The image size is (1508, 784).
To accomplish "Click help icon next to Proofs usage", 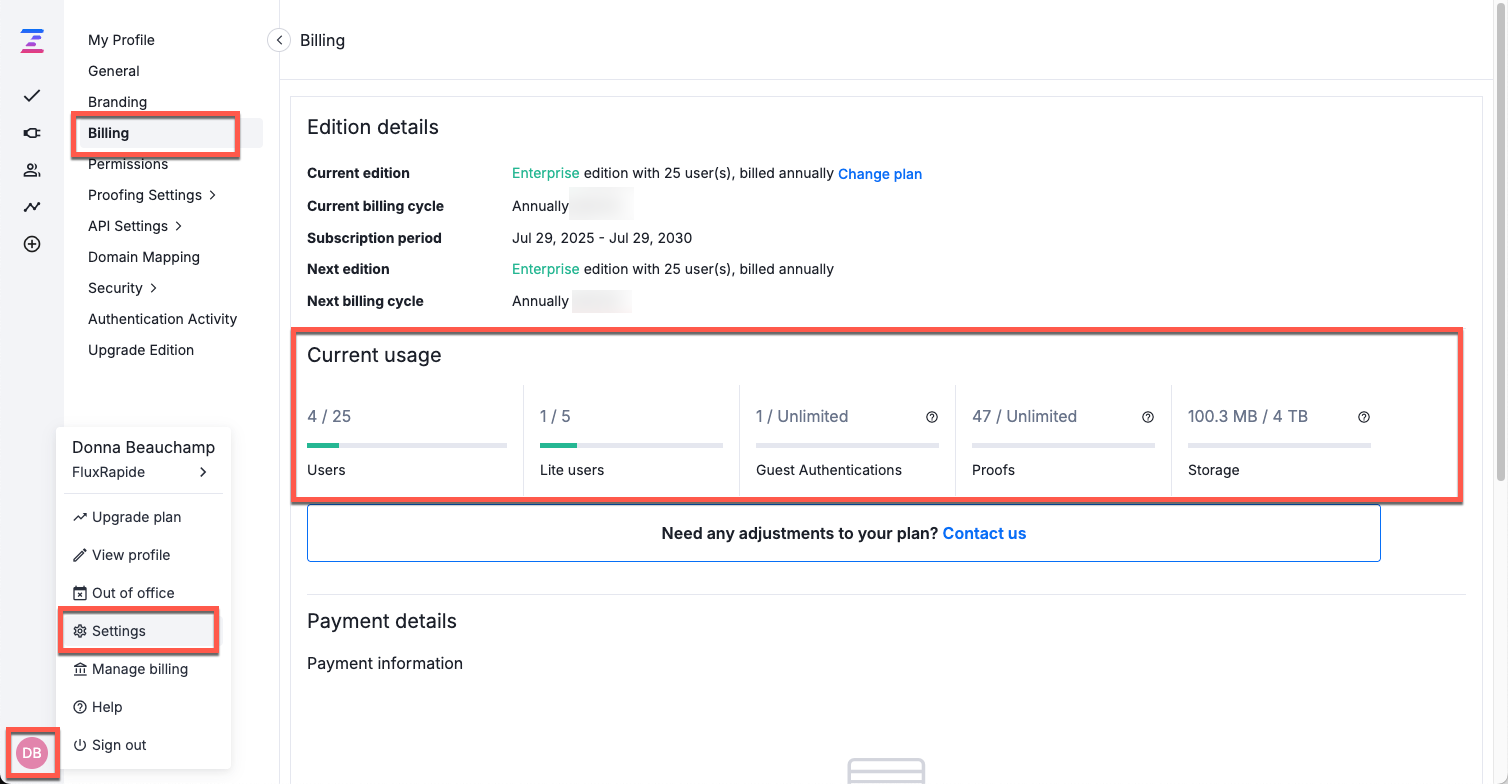I will pyautogui.click(x=1147, y=417).
